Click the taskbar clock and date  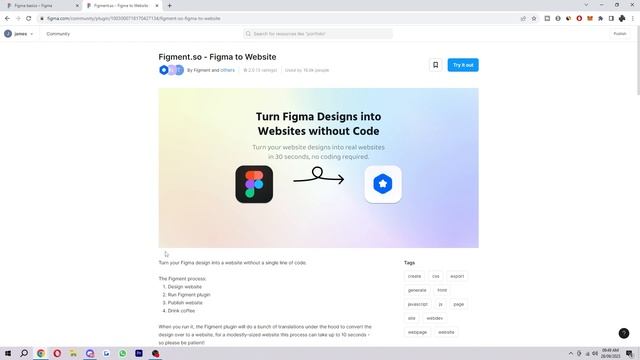click(x=611, y=353)
